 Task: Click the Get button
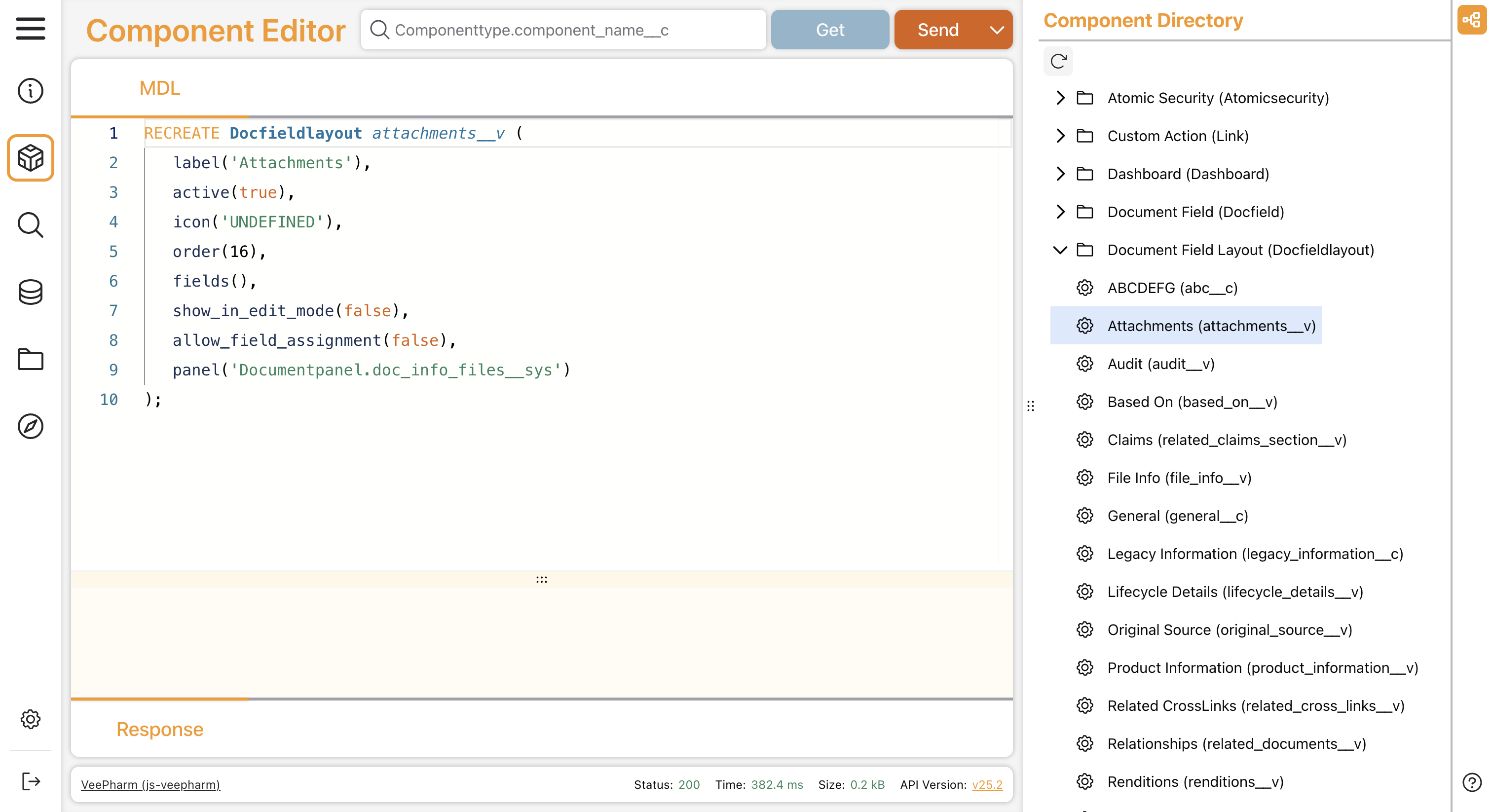coord(829,30)
